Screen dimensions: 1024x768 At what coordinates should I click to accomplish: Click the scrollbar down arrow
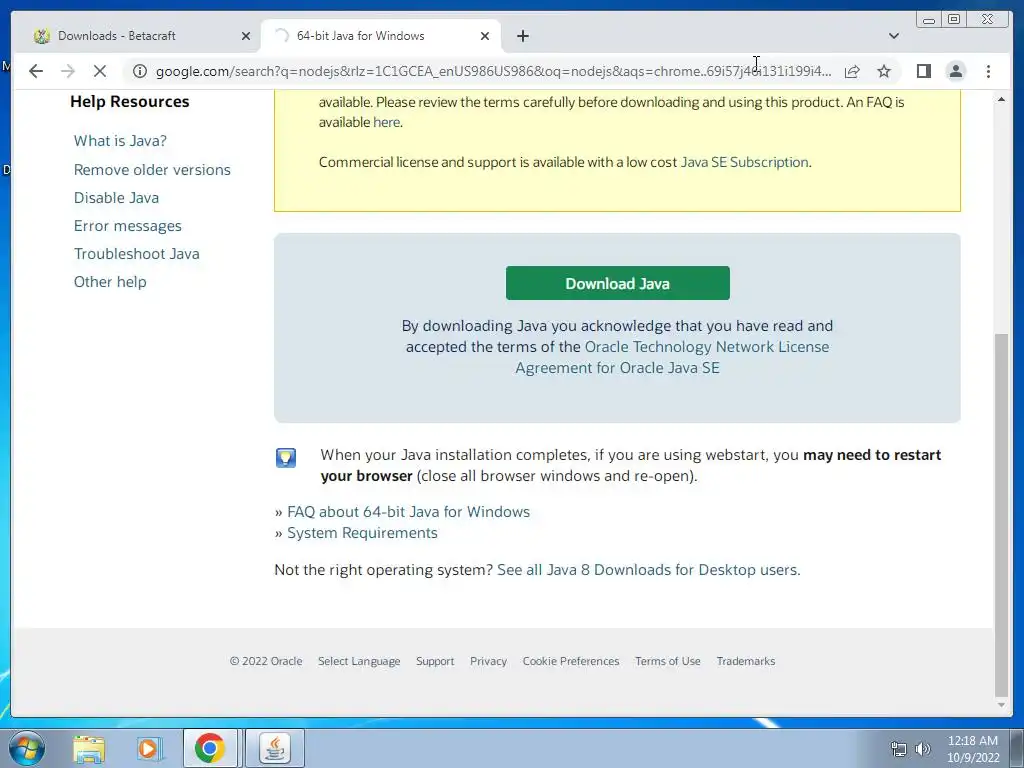coord(1001,705)
